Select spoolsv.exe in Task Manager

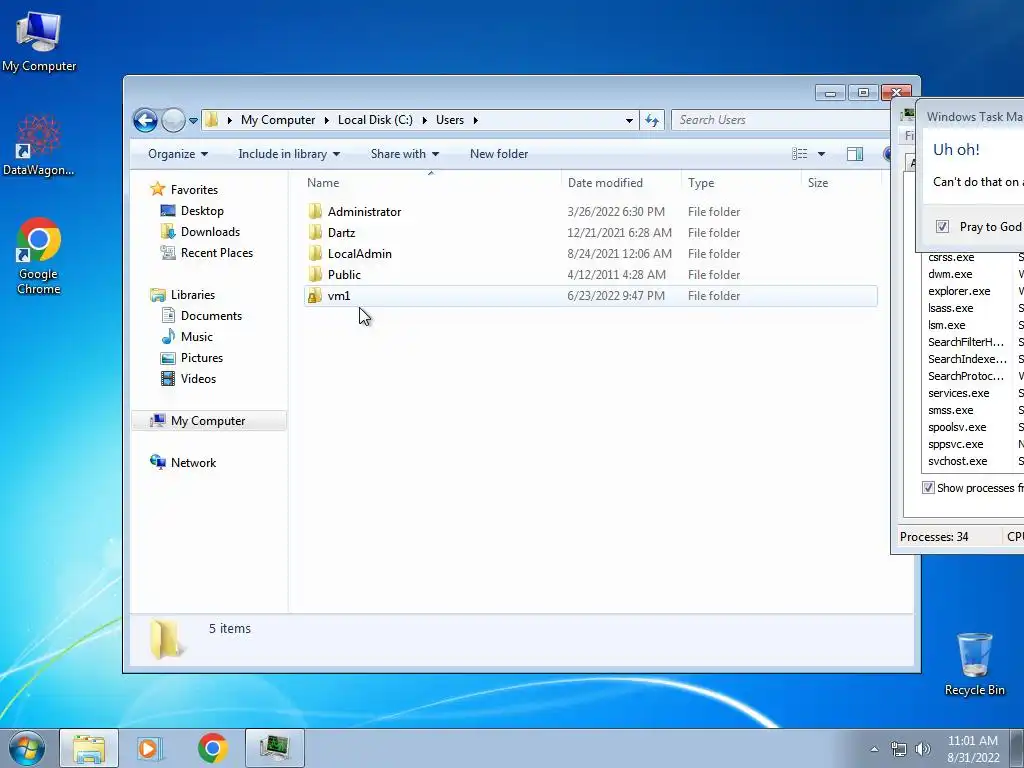957,427
